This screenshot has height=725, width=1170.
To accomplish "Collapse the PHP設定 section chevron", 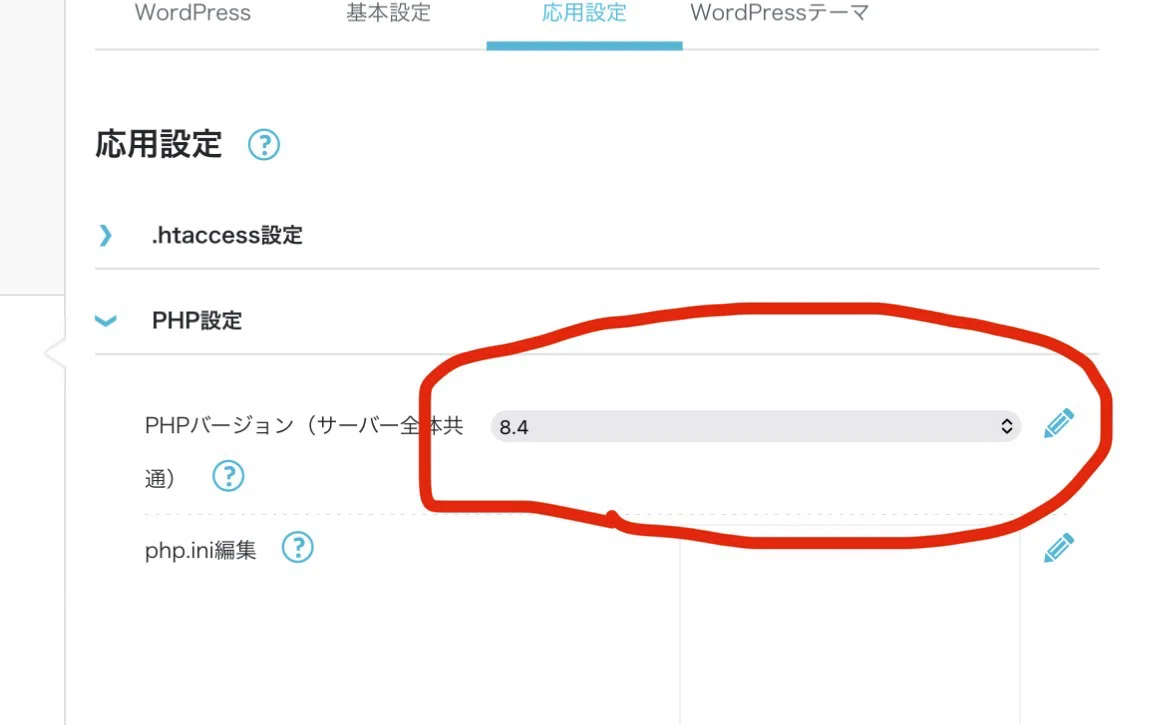I will (105, 321).
